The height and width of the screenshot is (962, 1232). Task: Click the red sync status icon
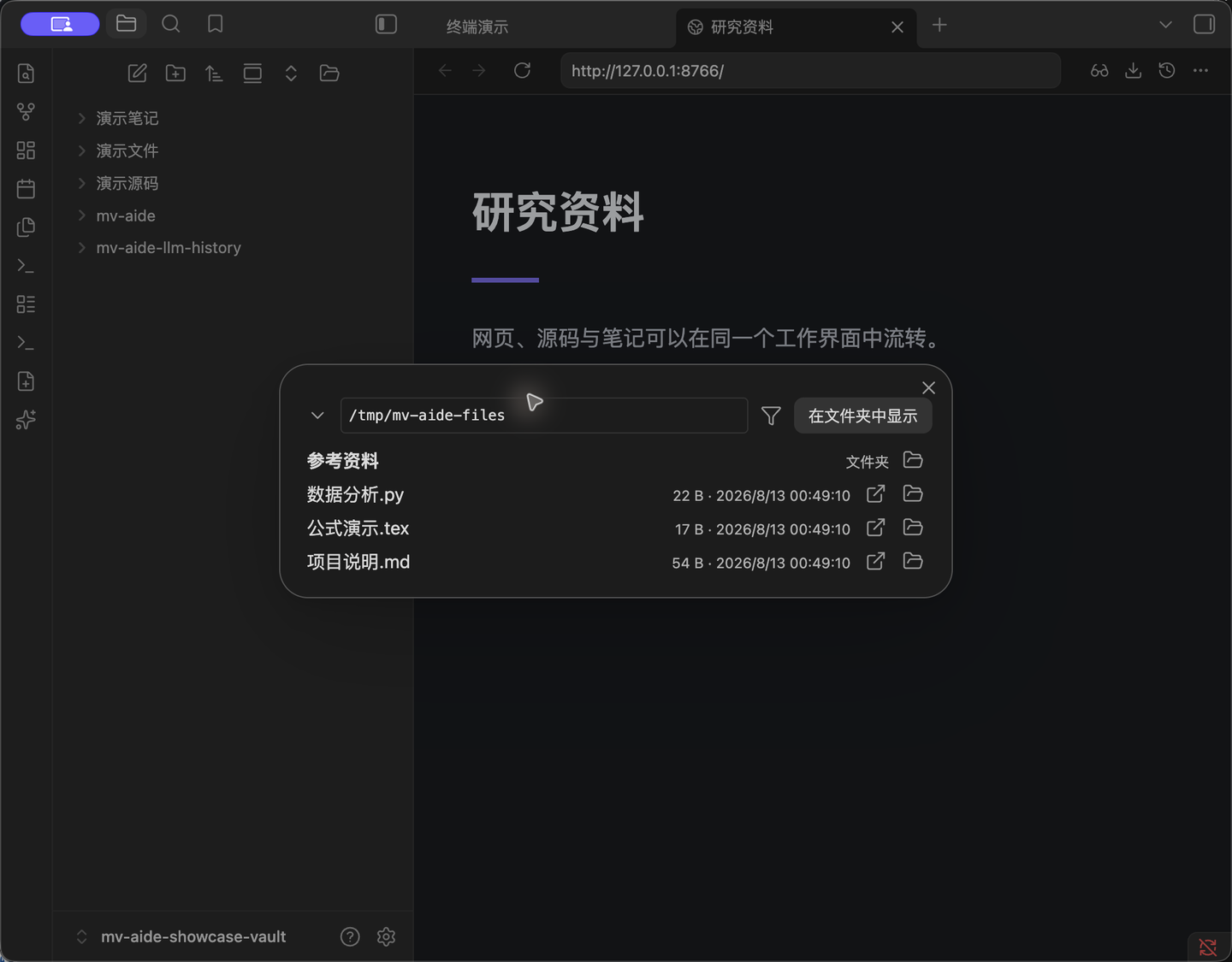pyautogui.click(x=1208, y=947)
